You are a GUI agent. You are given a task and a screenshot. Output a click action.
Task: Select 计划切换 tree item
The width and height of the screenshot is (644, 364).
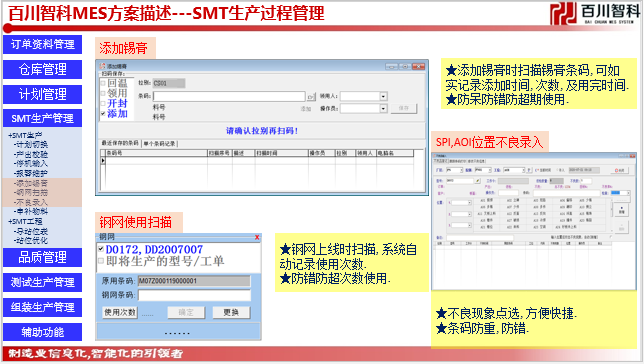point(31,145)
